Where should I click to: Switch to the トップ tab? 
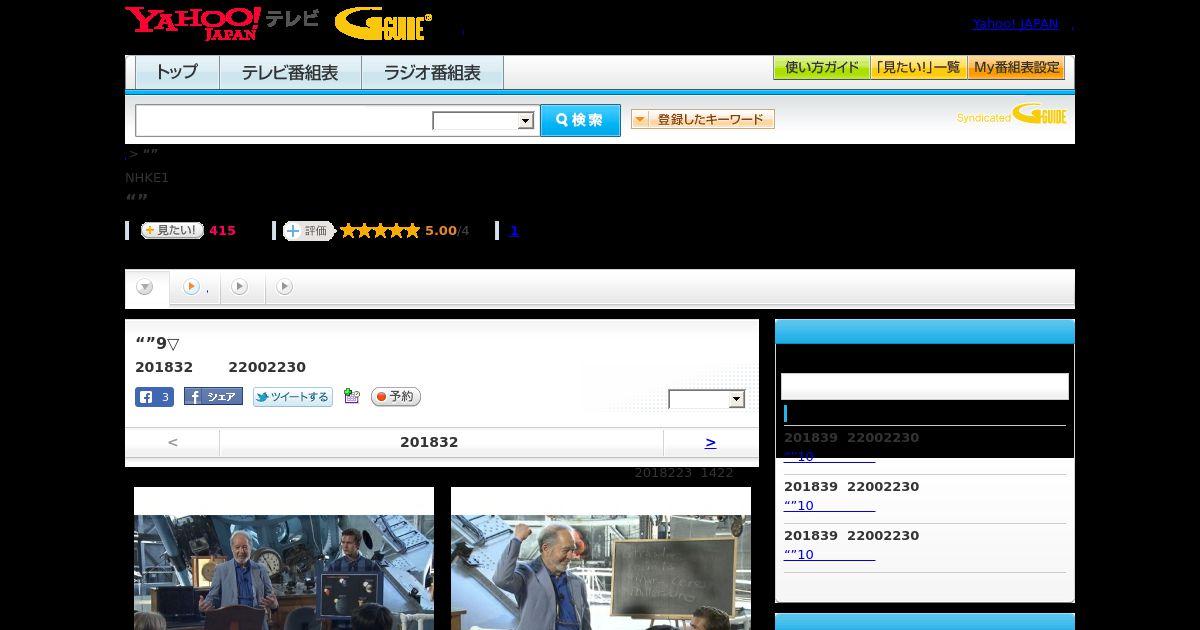(x=177, y=73)
